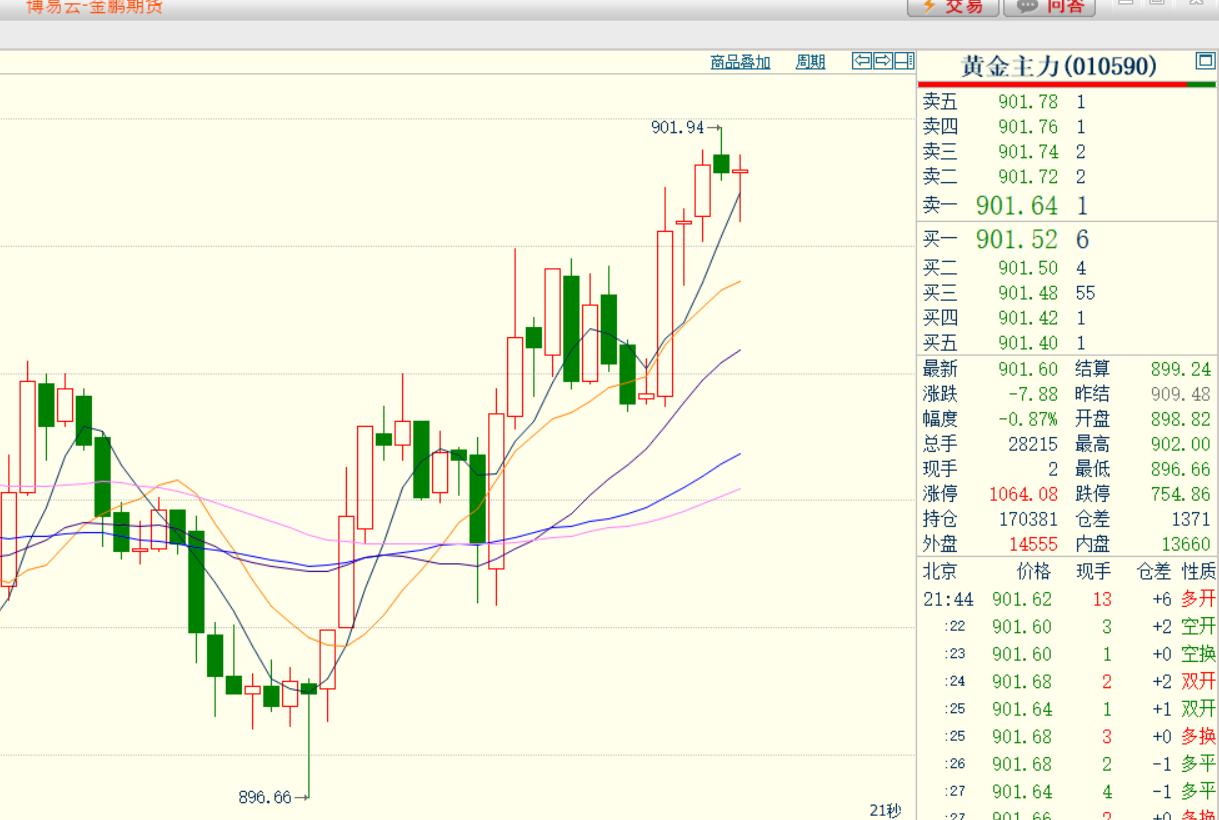This screenshot has width=1219, height=820.
Task: Click the 性质 column header
Action: pyautogui.click(x=1199, y=572)
